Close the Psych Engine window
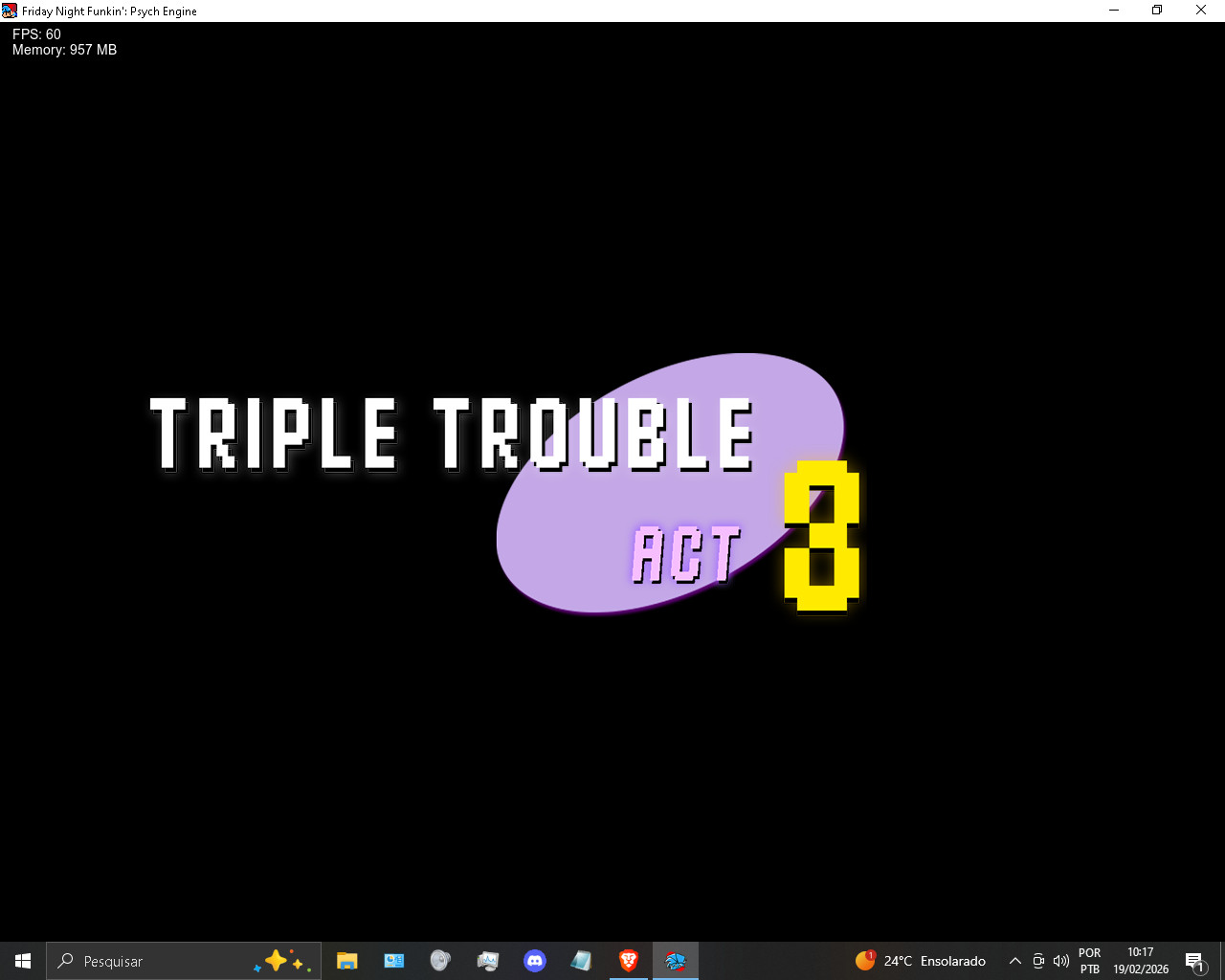 (x=1201, y=11)
